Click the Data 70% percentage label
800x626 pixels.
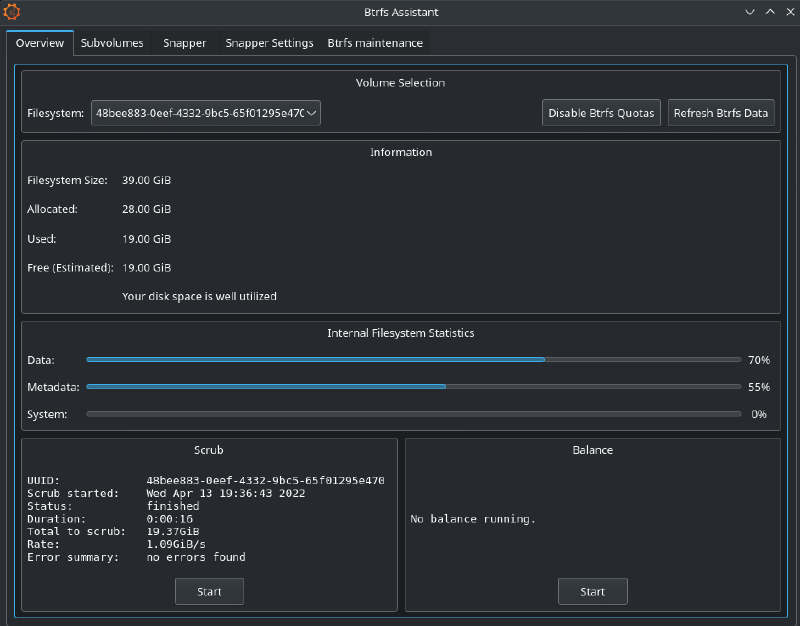pyautogui.click(x=759, y=360)
